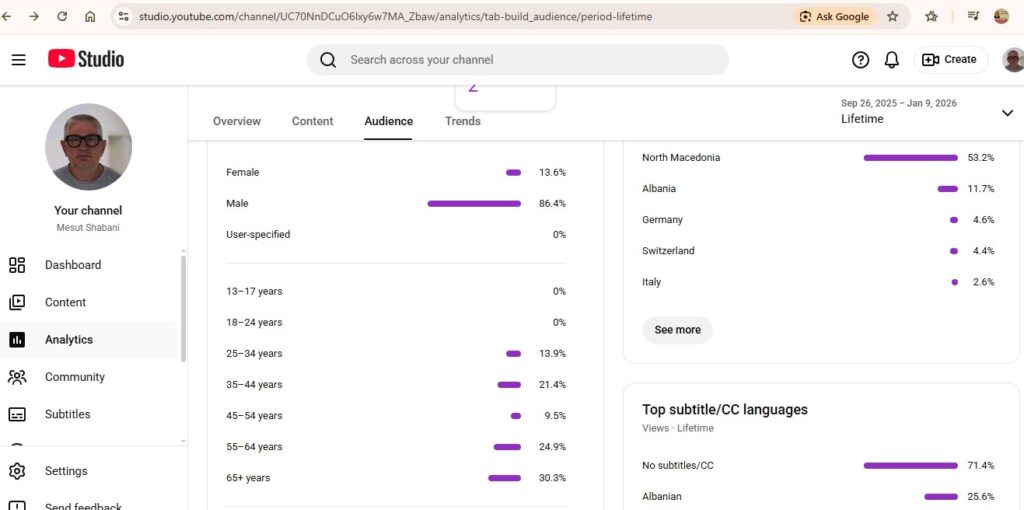Reload the page in browser
This screenshot has height=510, width=1024.
tap(62, 16)
